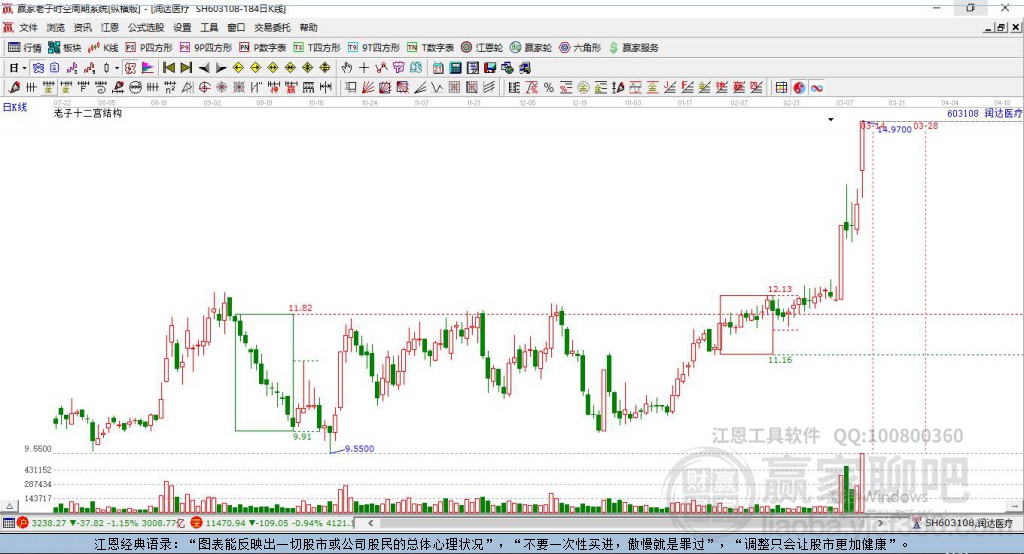
Task: Open the 行情 quotes view
Action: [25, 48]
